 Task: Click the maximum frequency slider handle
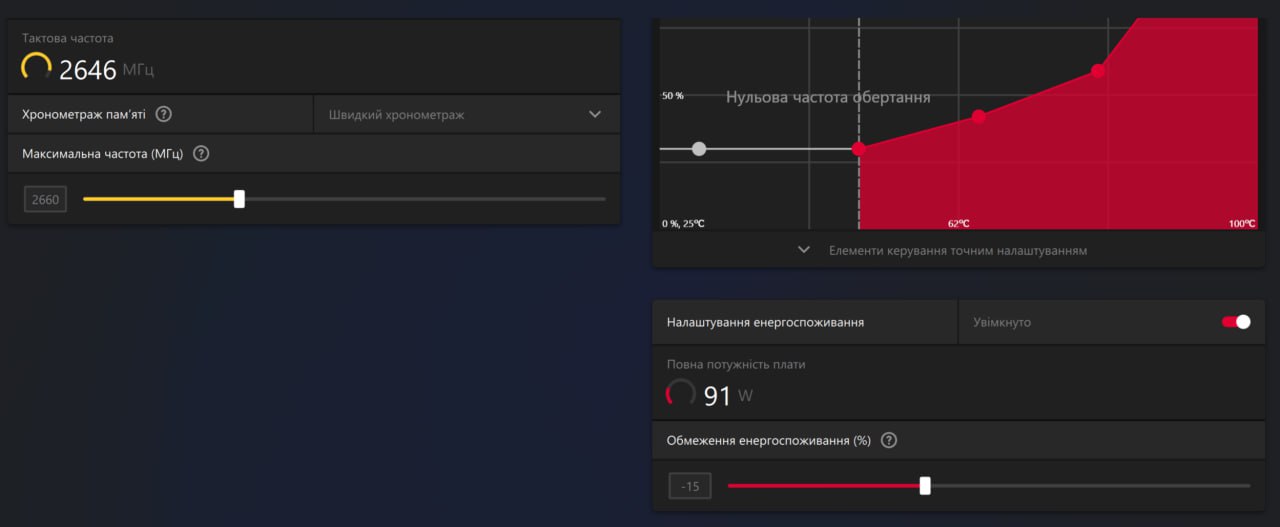pyautogui.click(x=239, y=199)
